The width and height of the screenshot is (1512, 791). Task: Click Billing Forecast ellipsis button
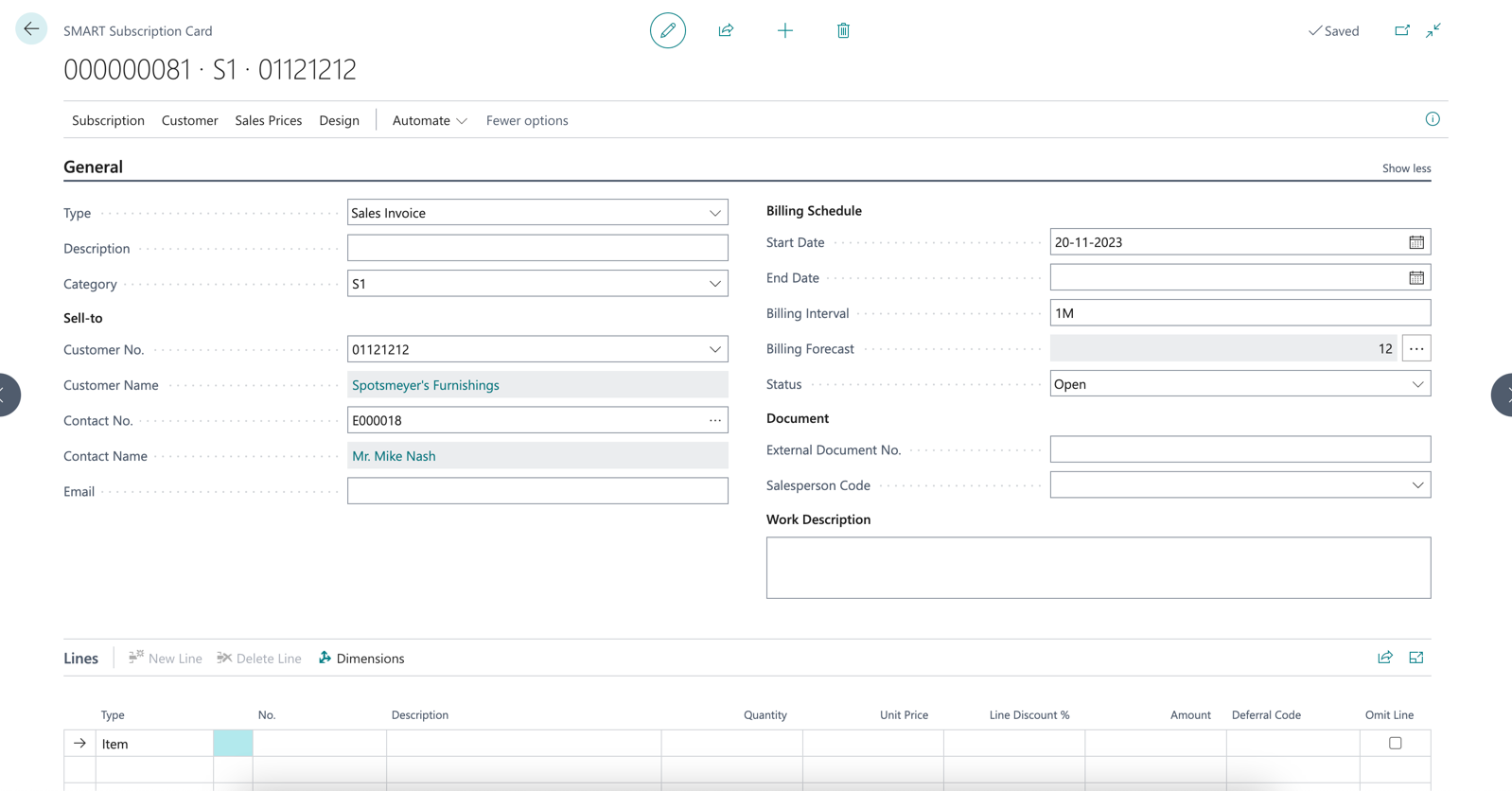(1415, 349)
